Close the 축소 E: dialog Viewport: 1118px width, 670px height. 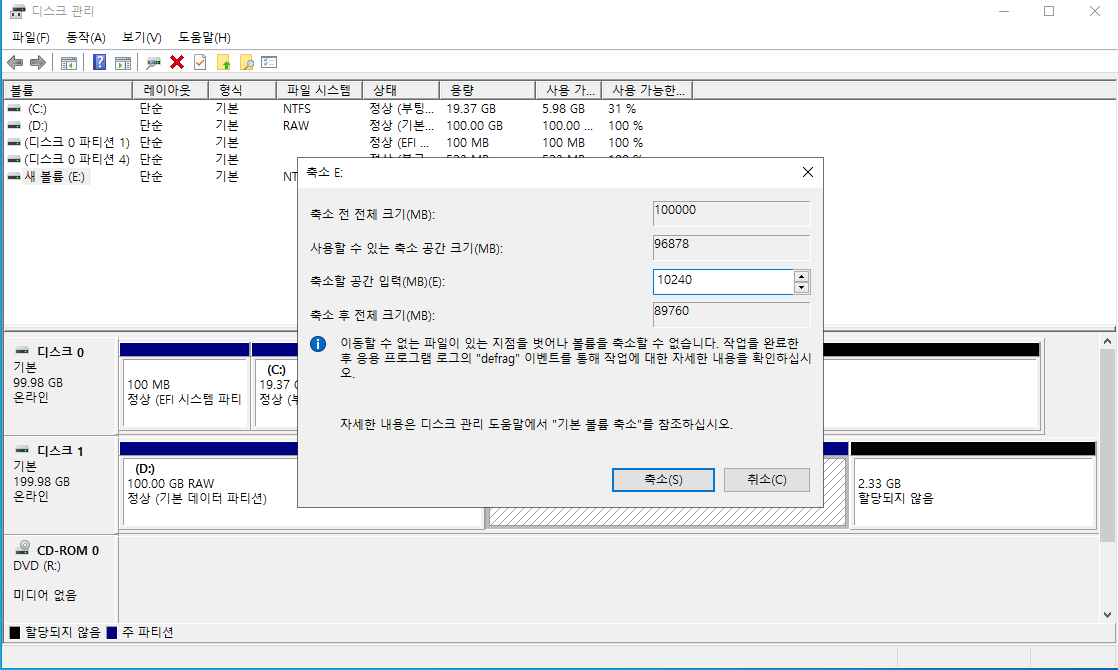[807, 172]
